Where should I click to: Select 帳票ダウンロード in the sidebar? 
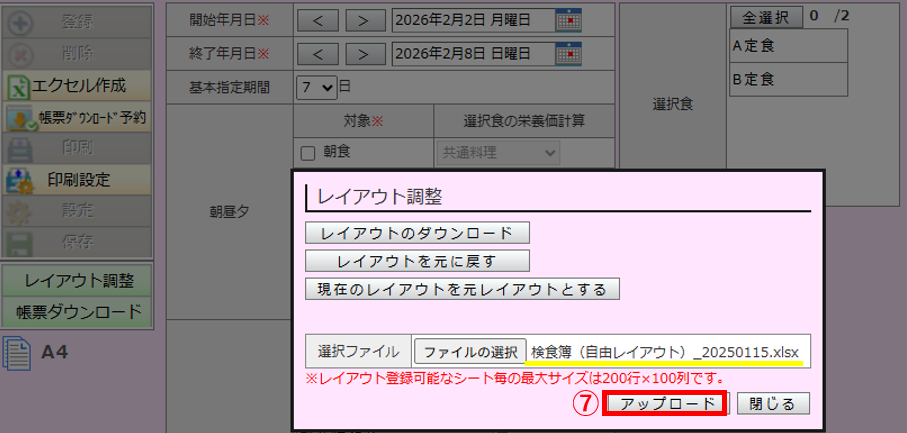point(78,310)
